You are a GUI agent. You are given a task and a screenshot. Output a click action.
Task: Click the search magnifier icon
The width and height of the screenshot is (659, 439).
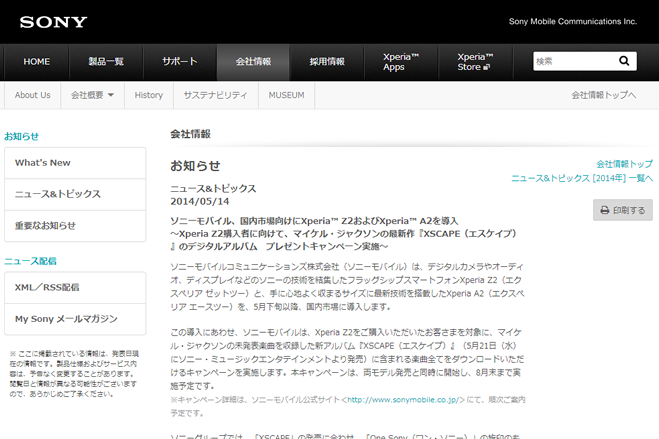click(624, 61)
